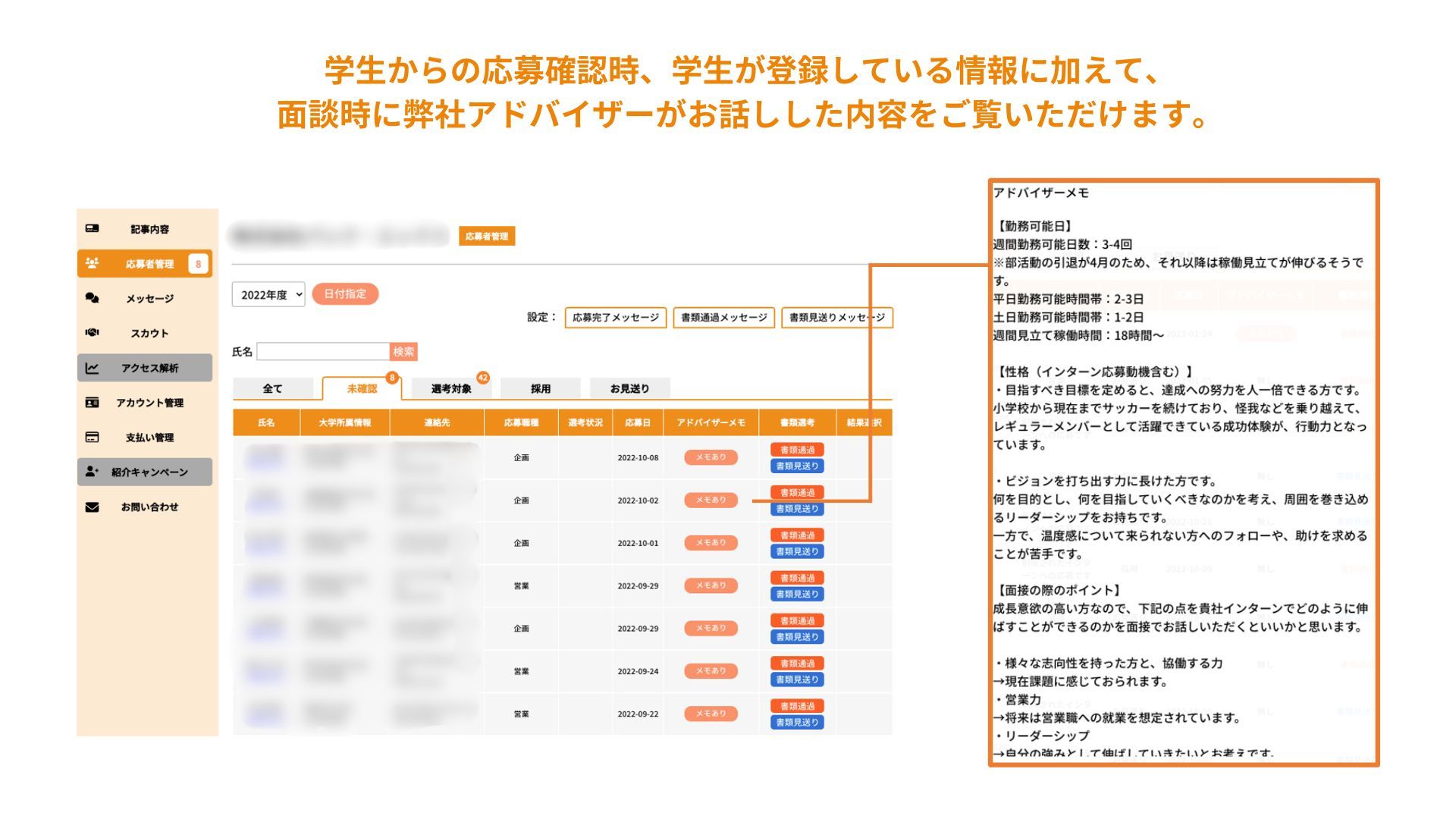This screenshot has height=819, width=1456.
Task: Open お問い合わせ menu label
Action: point(150,507)
